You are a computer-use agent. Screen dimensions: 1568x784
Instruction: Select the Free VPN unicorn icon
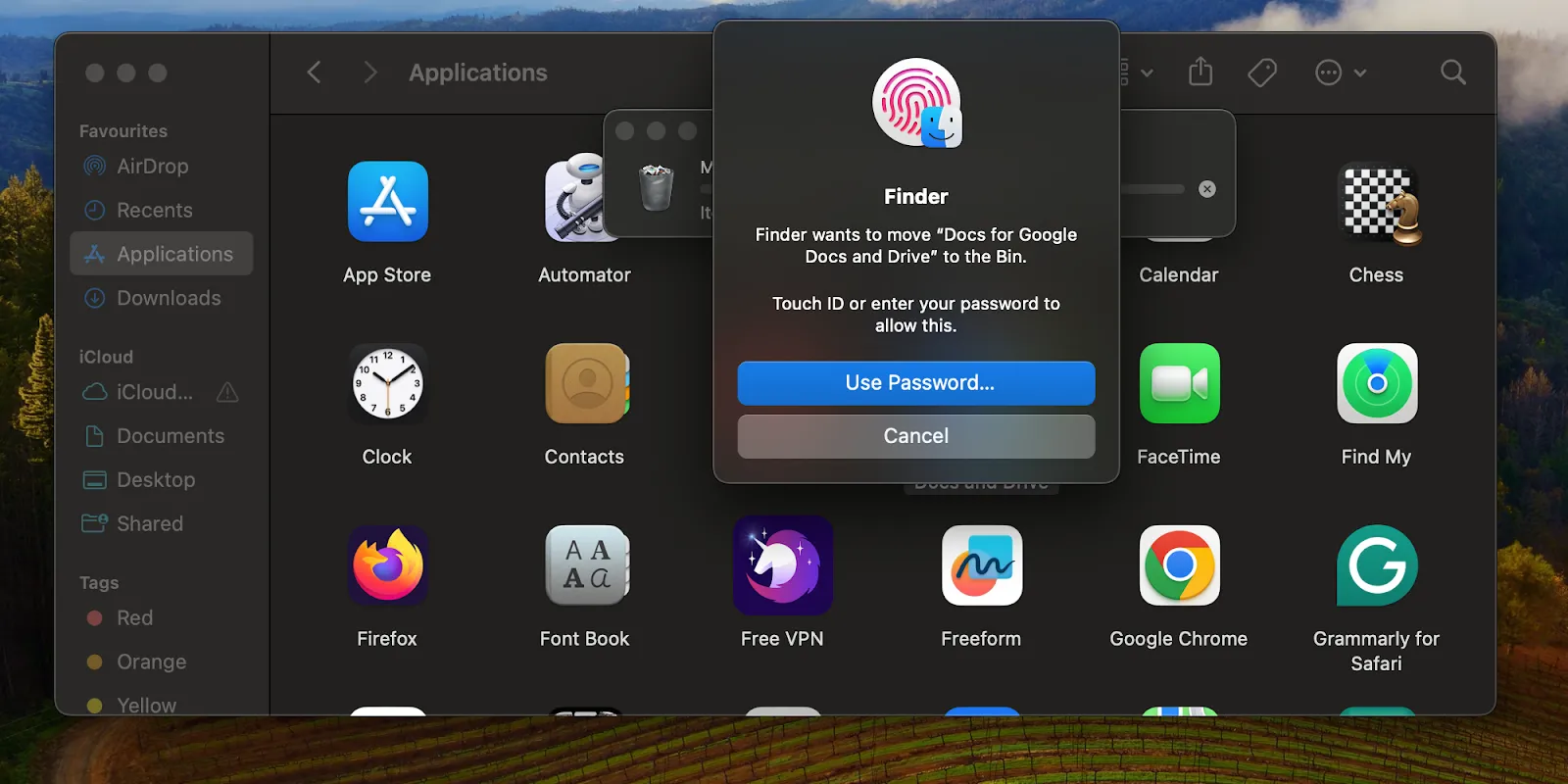[x=783, y=565]
